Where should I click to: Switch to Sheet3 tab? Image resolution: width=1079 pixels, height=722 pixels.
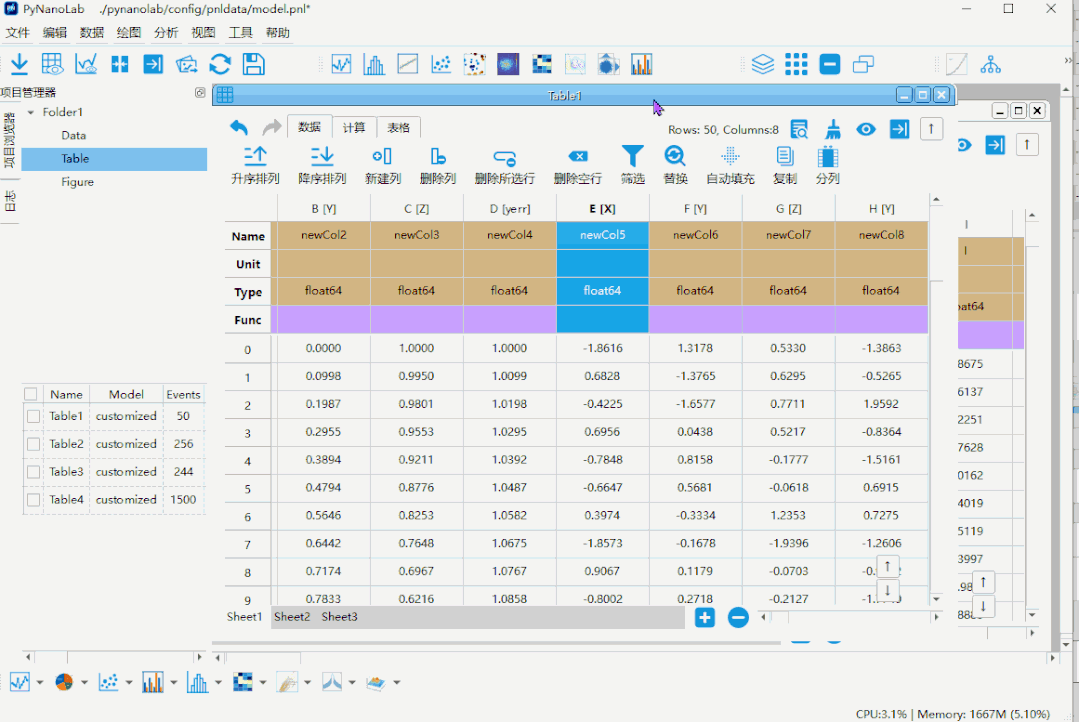coord(339,617)
